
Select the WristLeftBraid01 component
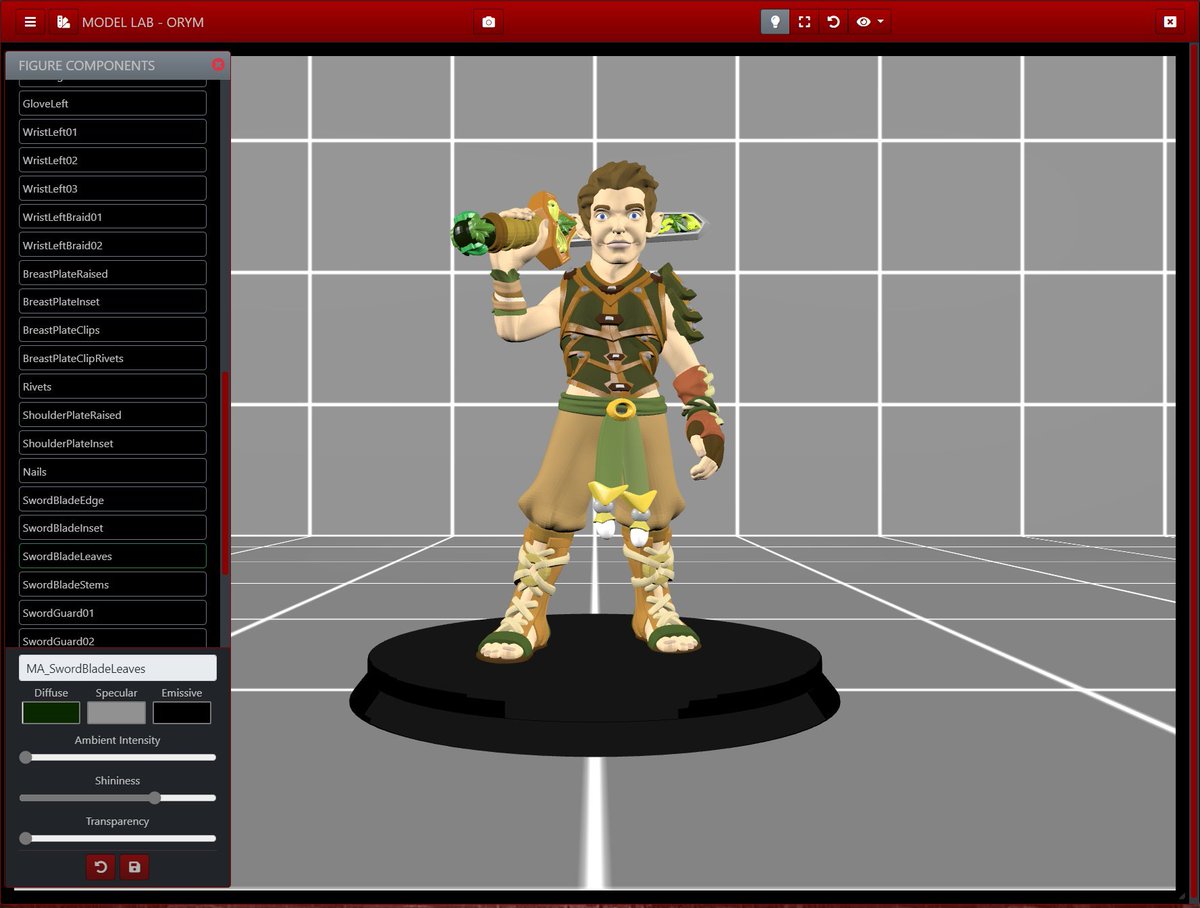coord(113,217)
